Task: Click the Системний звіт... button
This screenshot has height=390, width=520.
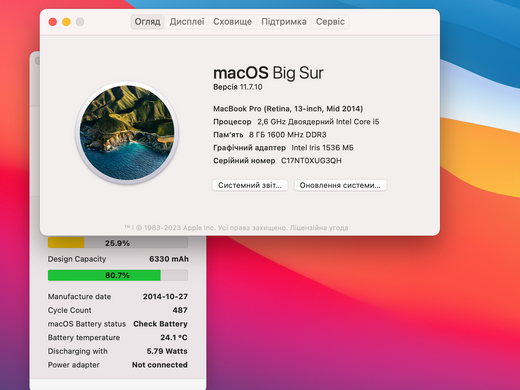Action: point(250,185)
